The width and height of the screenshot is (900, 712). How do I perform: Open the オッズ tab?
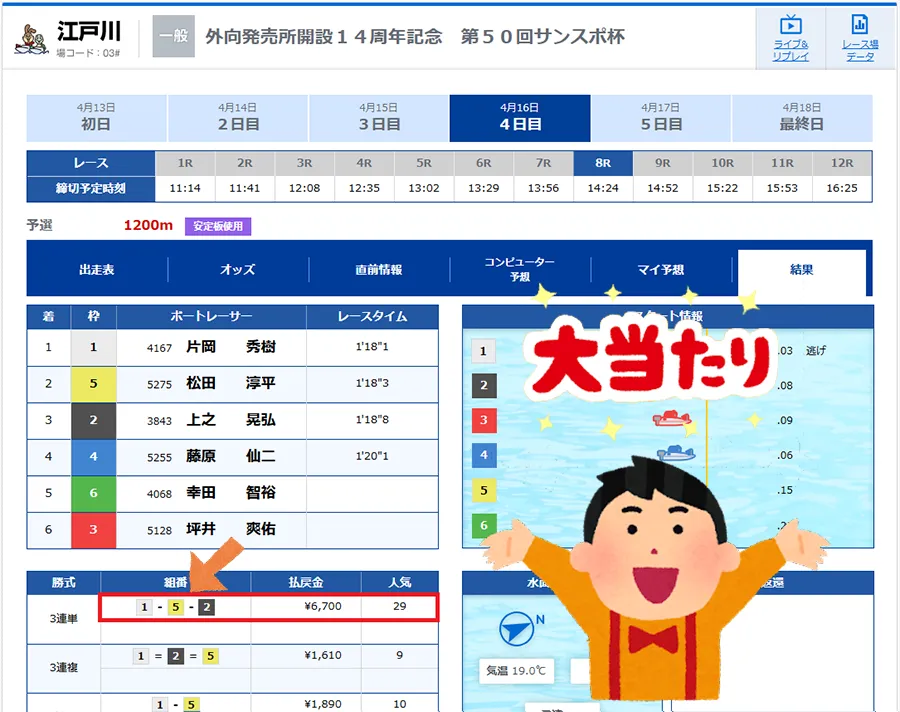[x=238, y=270]
